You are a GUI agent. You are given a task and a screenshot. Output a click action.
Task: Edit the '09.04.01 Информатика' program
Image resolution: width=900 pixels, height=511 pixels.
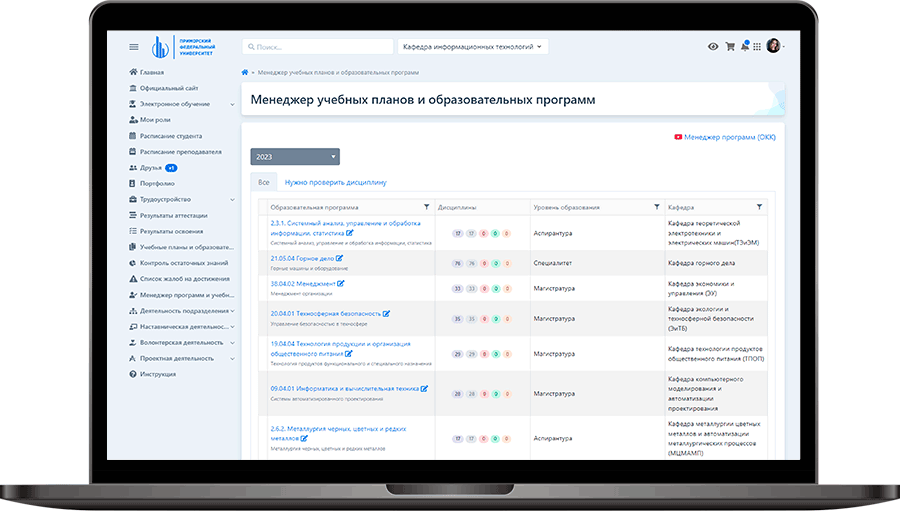[424, 389]
